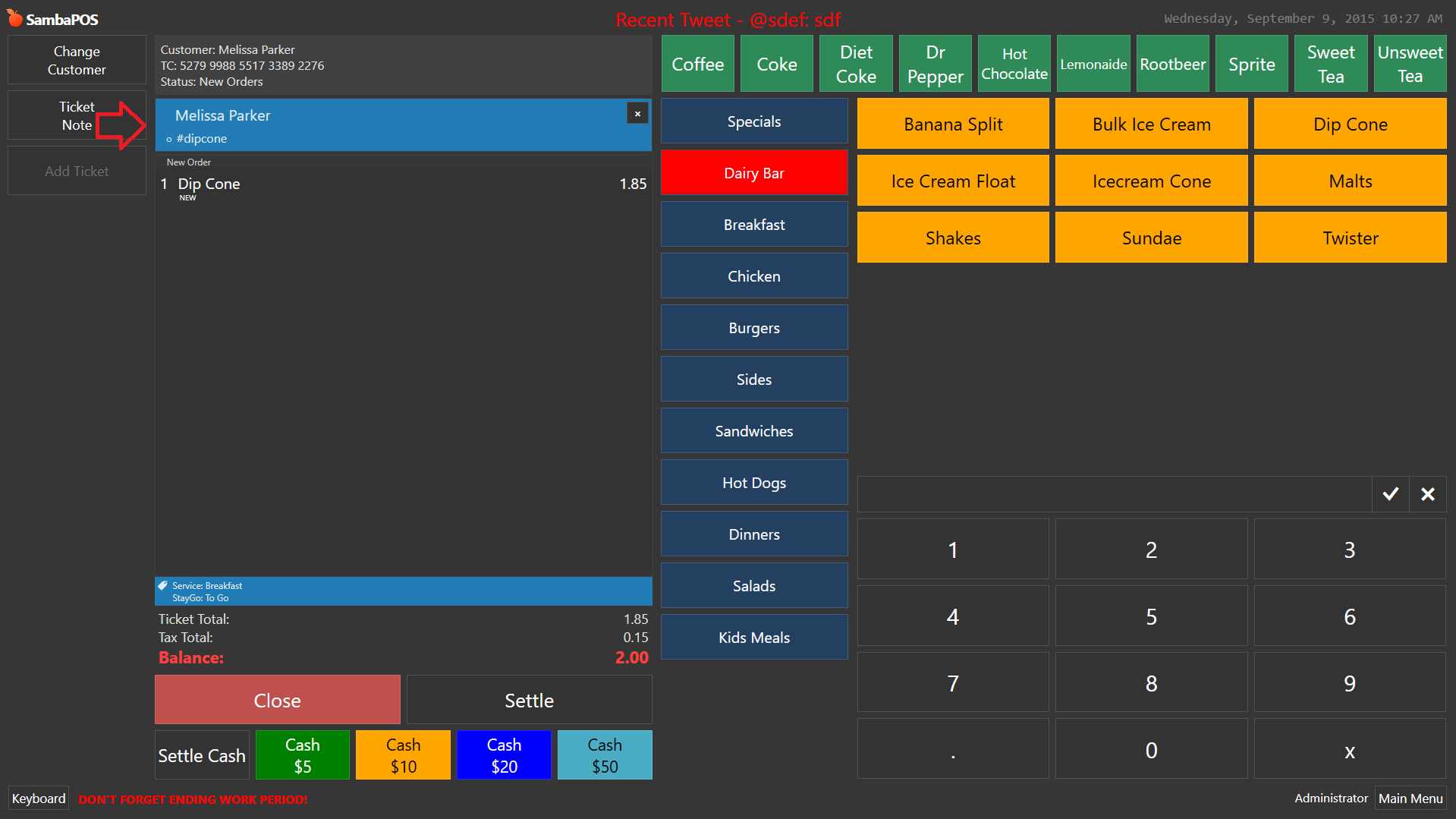Show the on-screen Keyboard
This screenshot has height=819, width=1456.
(x=39, y=799)
